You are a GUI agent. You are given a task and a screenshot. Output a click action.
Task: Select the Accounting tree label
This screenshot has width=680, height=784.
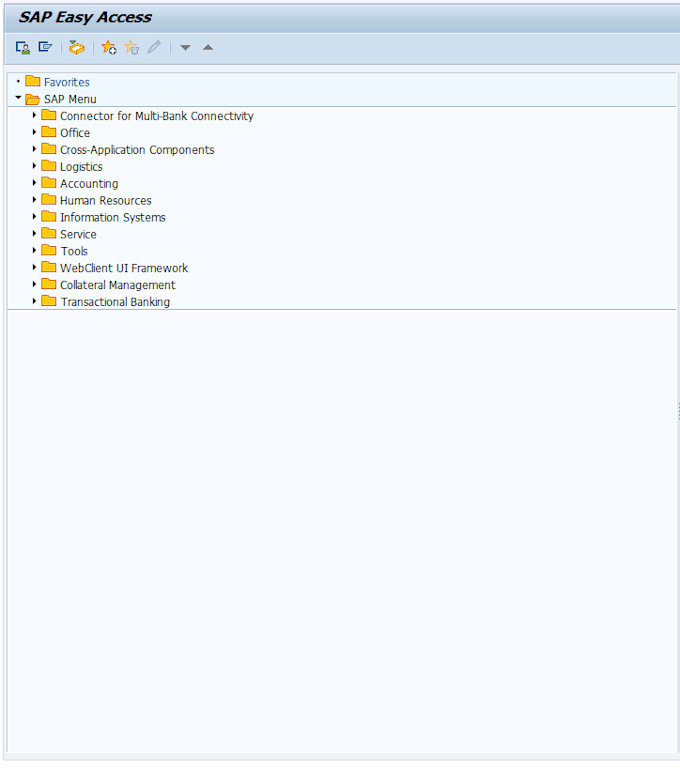[89, 184]
